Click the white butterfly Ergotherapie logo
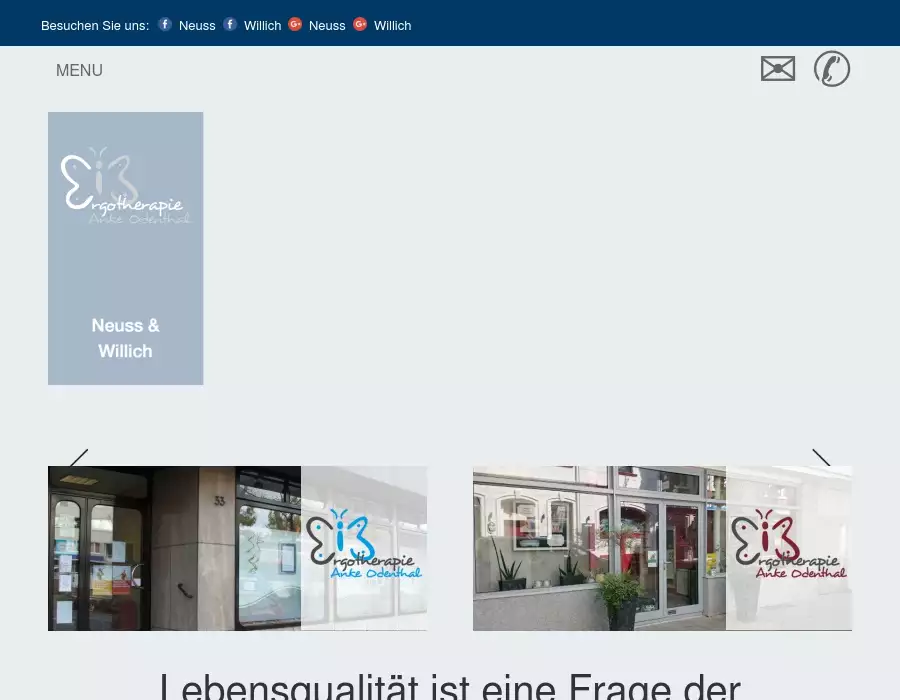The image size is (900, 700). click(x=124, y=187)
